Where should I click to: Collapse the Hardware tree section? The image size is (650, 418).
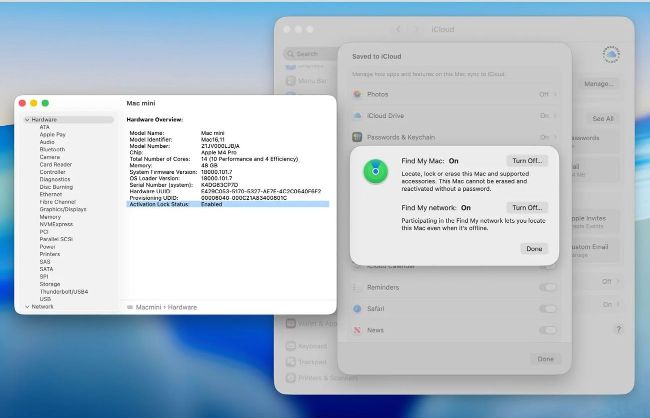(27, 119)
